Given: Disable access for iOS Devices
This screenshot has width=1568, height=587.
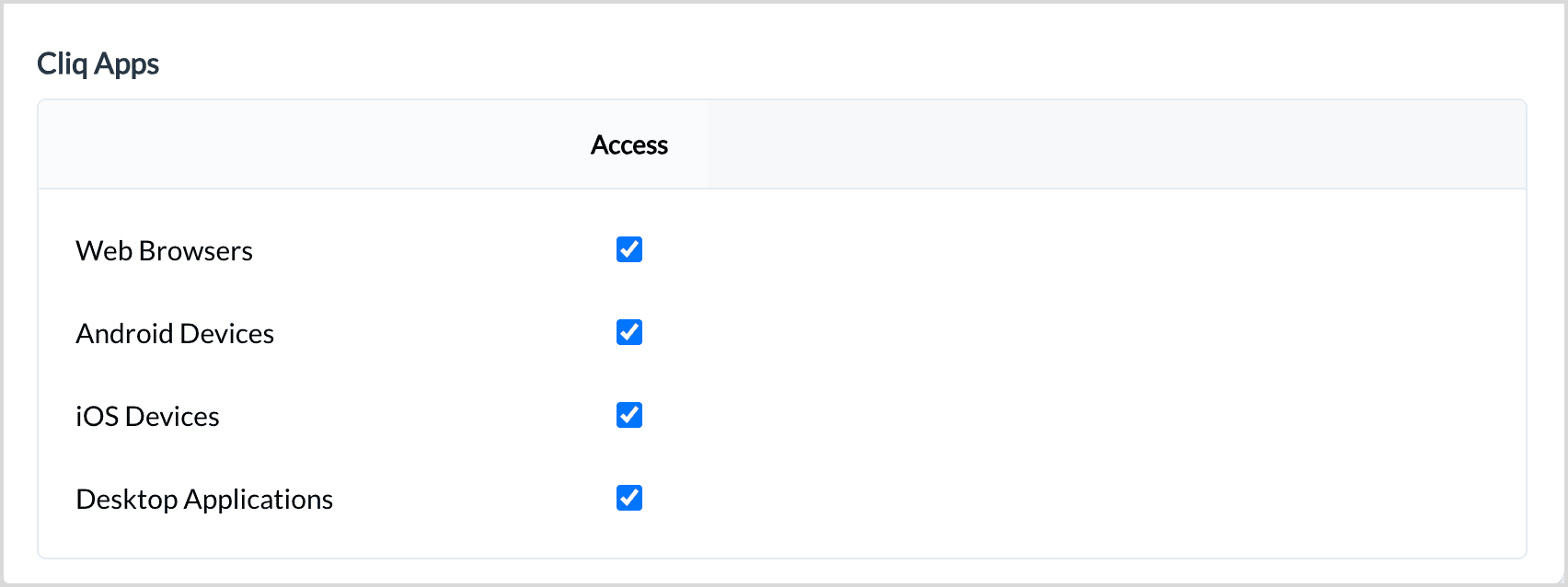Looking at the screenshot, I should (629, 415).
